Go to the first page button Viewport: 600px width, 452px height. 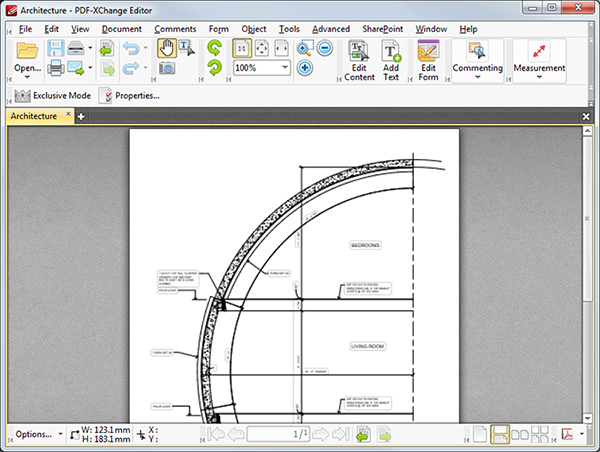click(216, 434)
